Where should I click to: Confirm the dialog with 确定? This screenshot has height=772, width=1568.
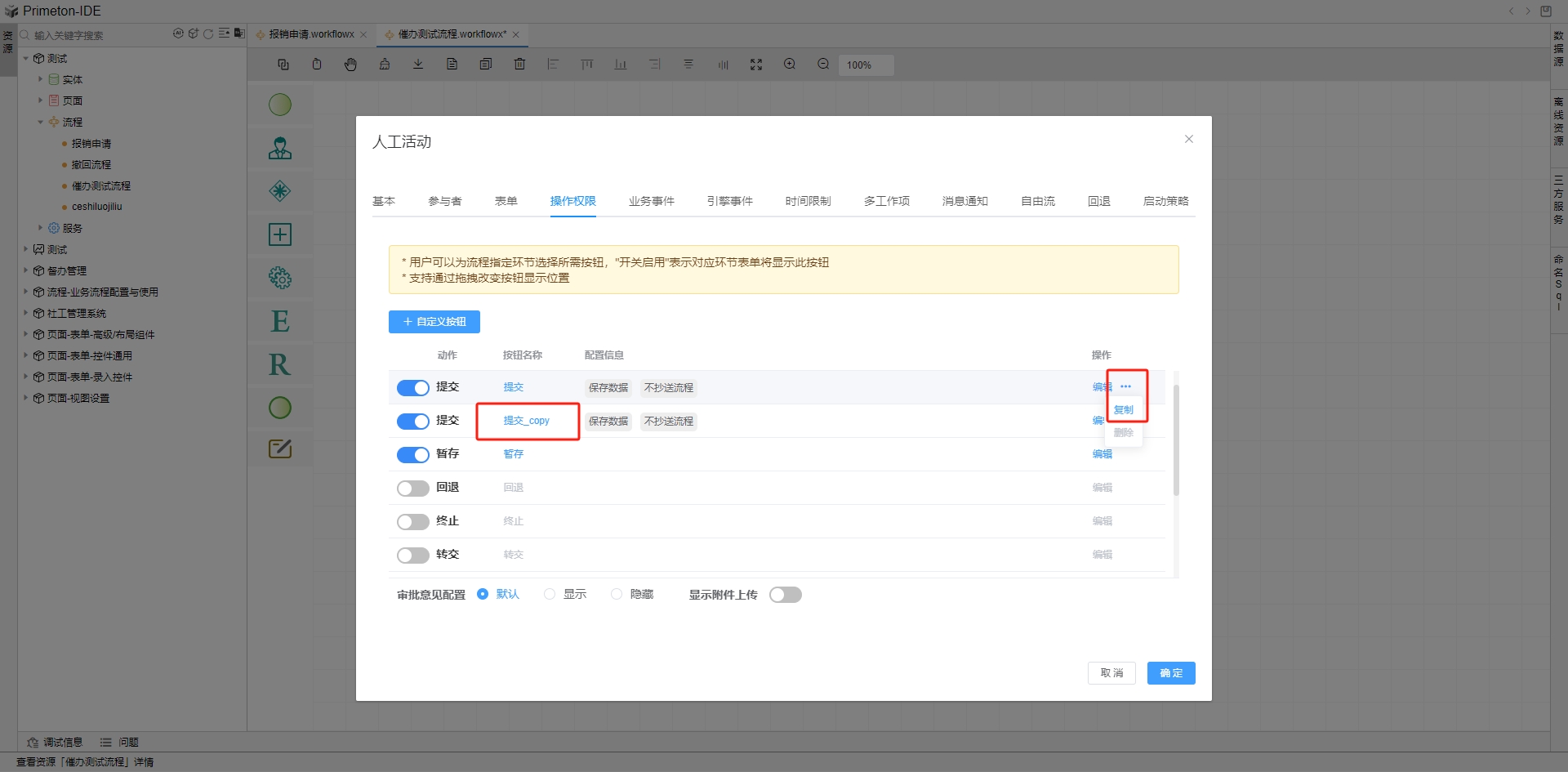click(1170, 673)
